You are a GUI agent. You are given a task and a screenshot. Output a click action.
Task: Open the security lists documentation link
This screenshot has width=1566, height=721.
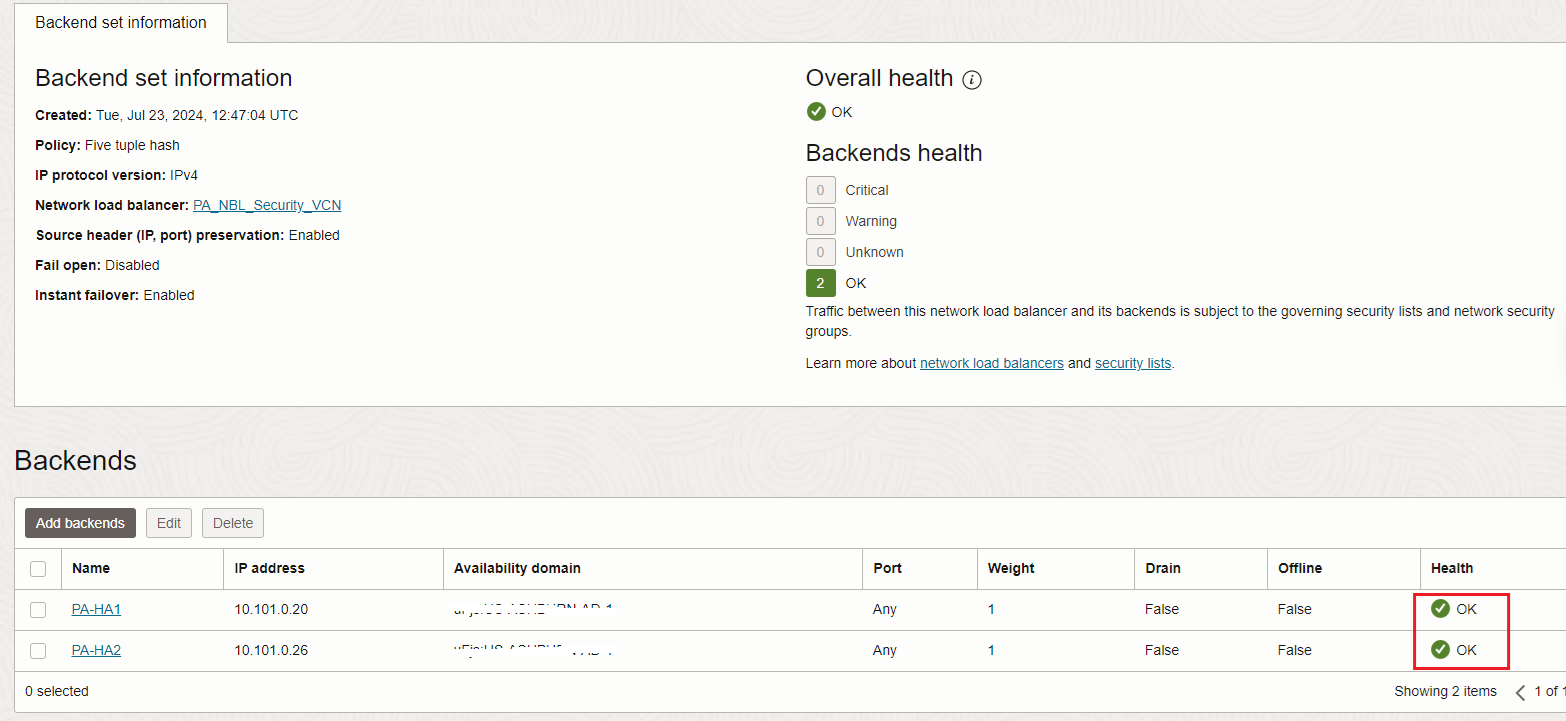tap(1132, 363)
